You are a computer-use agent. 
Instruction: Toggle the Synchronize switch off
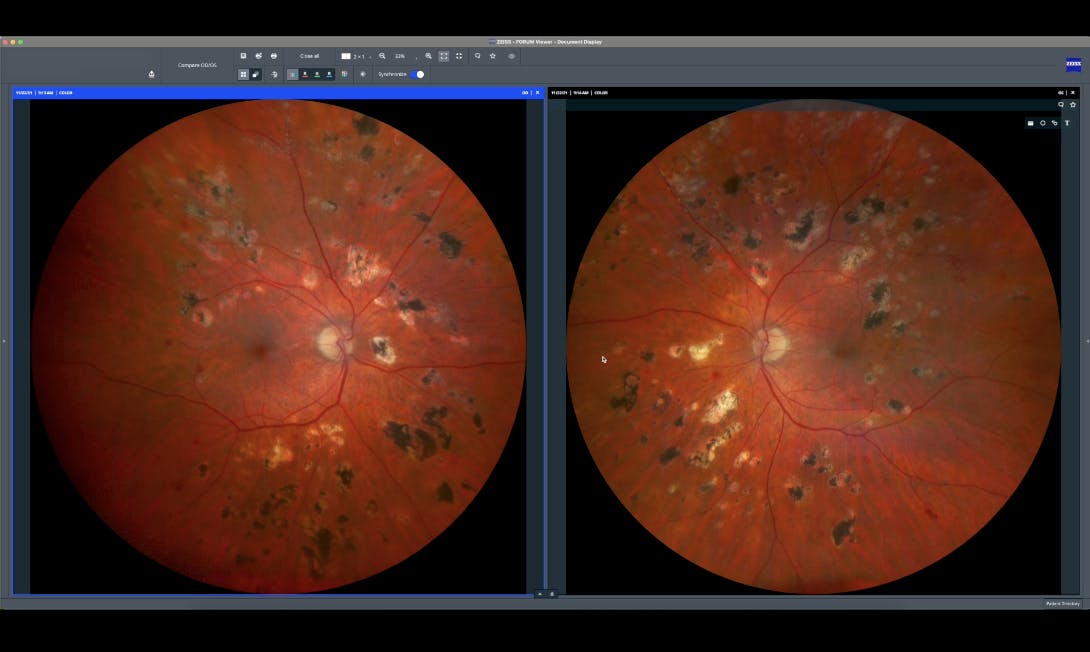[x=417, y=73]
